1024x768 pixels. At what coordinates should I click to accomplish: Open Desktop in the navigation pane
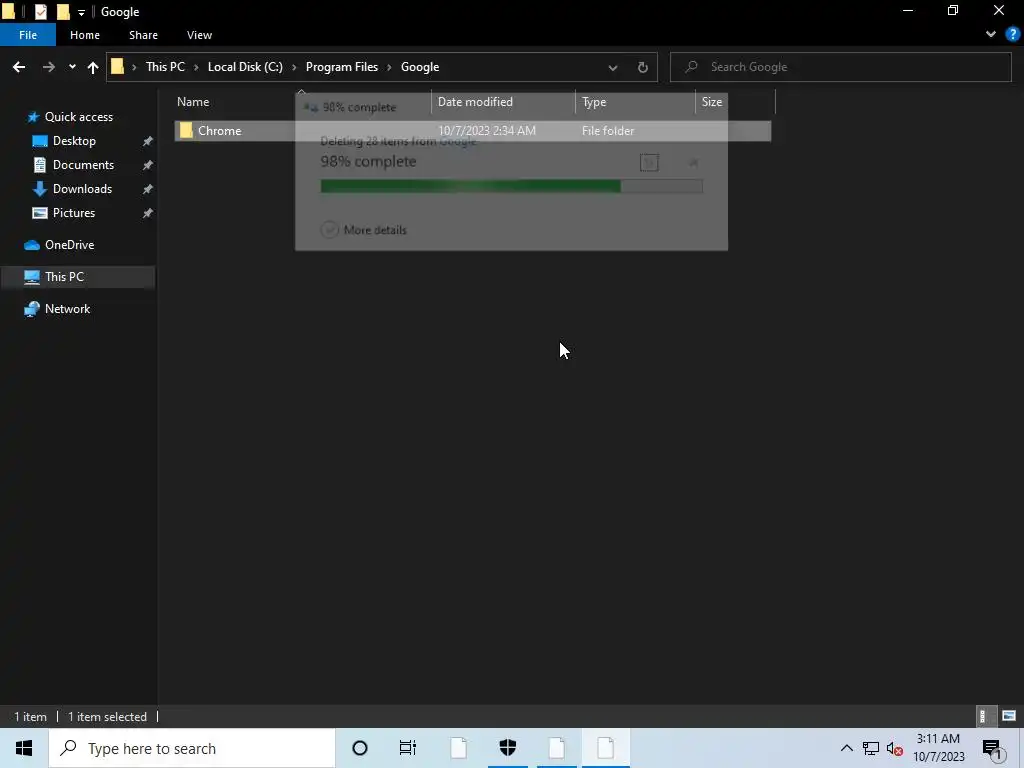point(74,141)
